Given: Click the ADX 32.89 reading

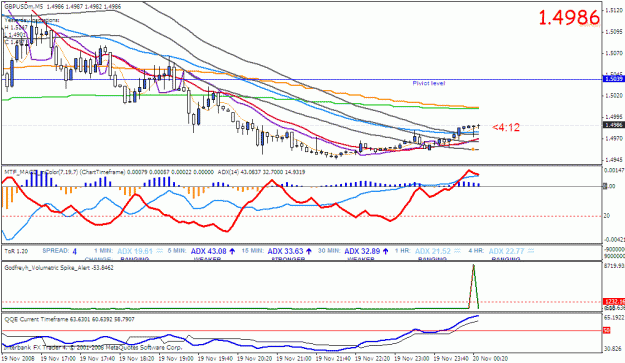Looking at the screenshot, I should click(362, 251).
